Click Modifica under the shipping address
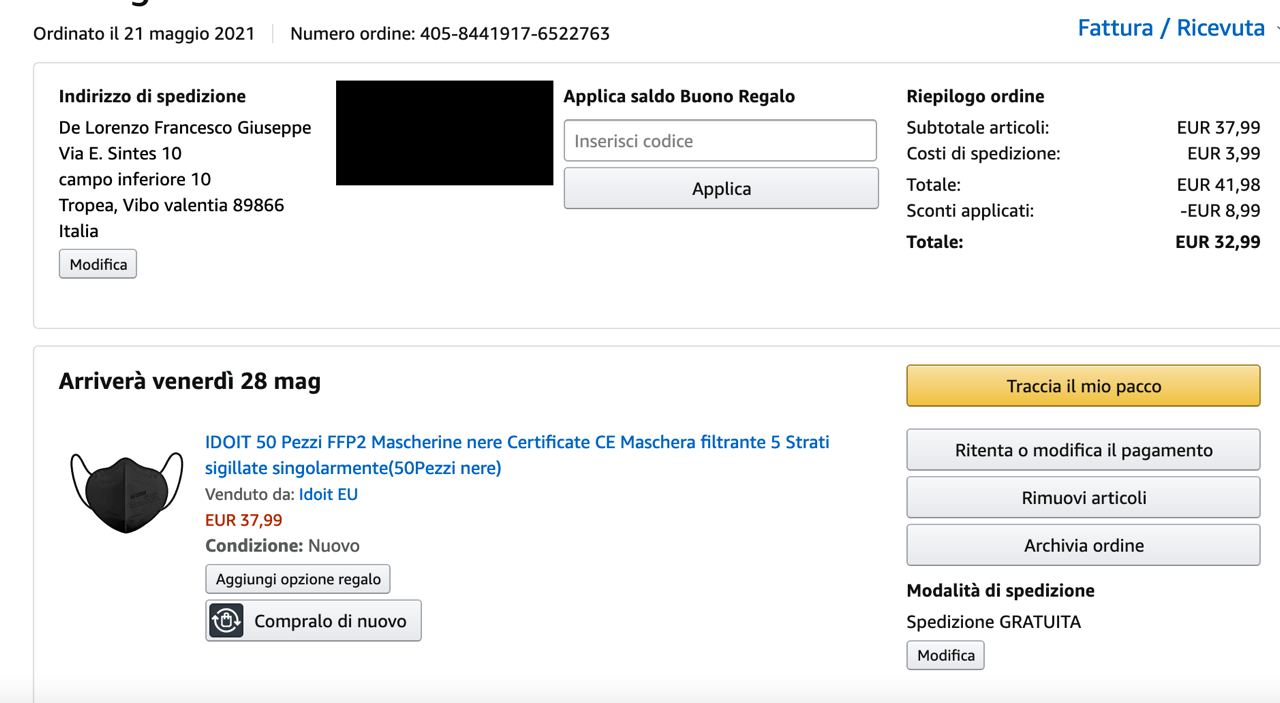1280x703 pixels. pos(98,264)
